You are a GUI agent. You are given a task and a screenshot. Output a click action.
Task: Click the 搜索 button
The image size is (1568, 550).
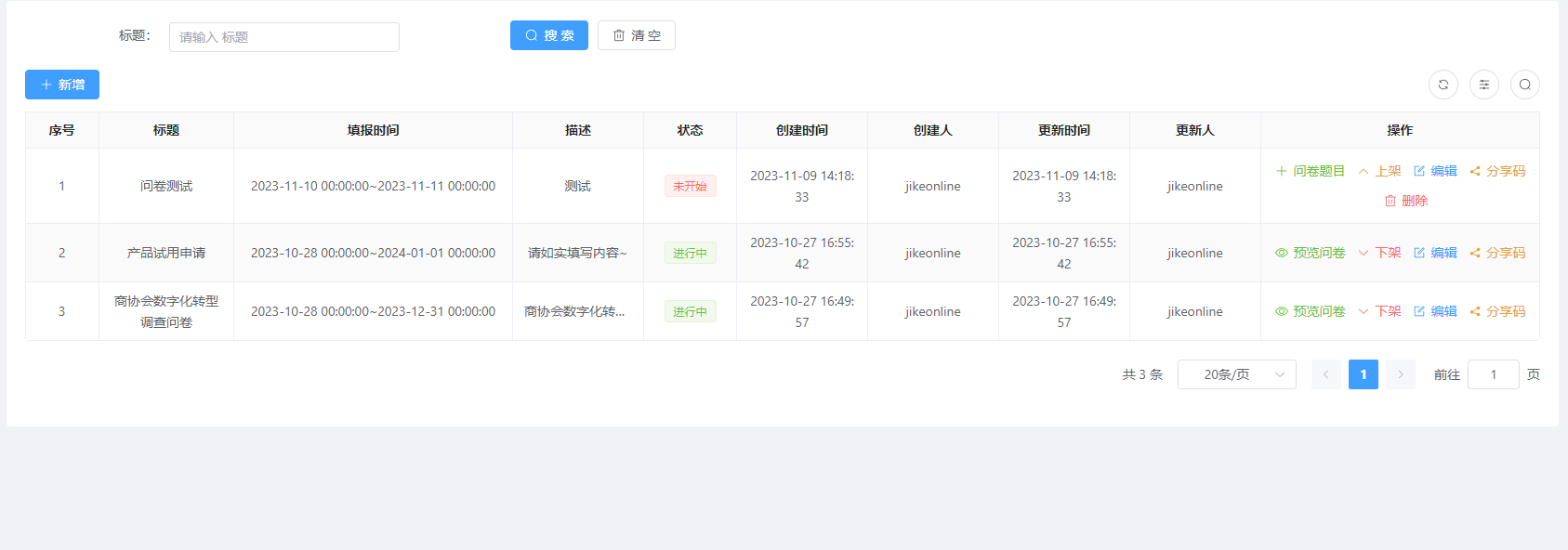[x=548, y=35]
